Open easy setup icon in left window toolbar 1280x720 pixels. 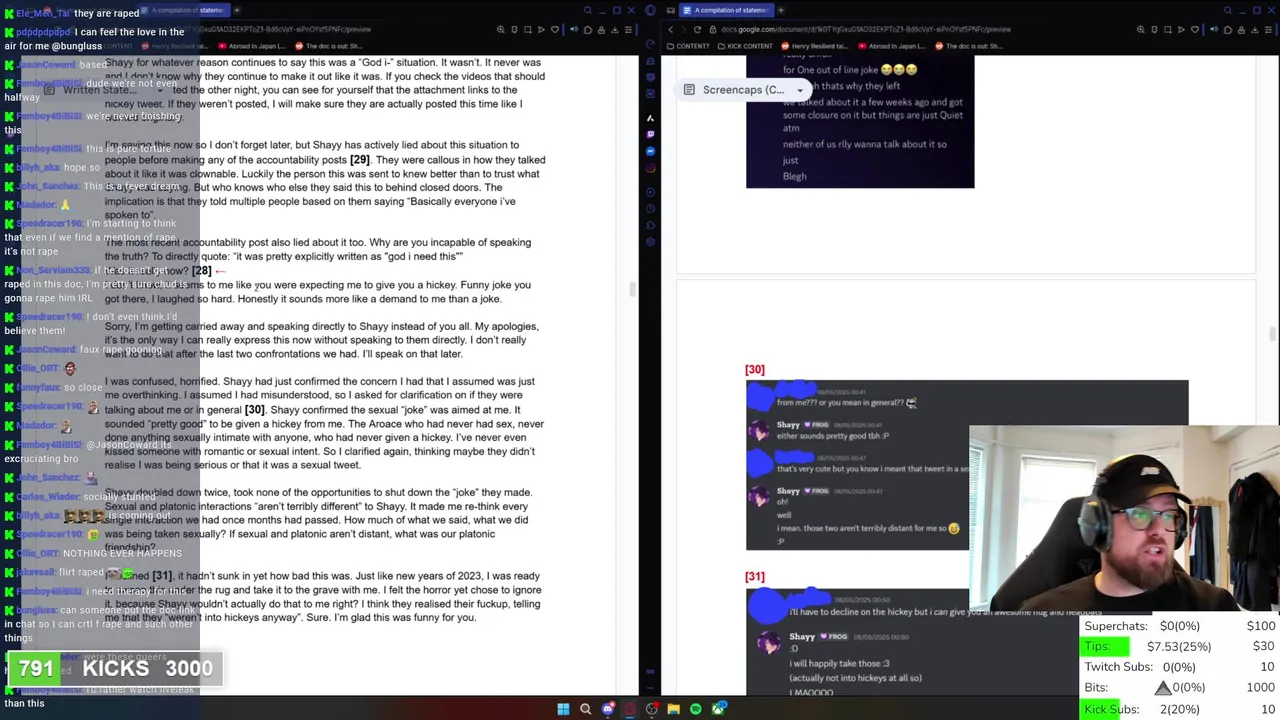(x=628, y=29)
